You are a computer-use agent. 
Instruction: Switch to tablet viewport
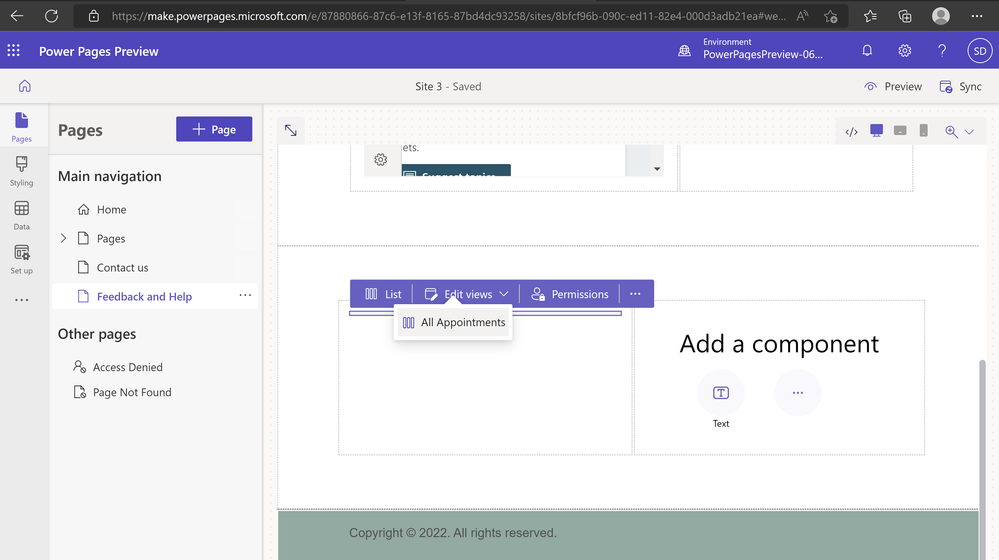[x=900, y=131]
